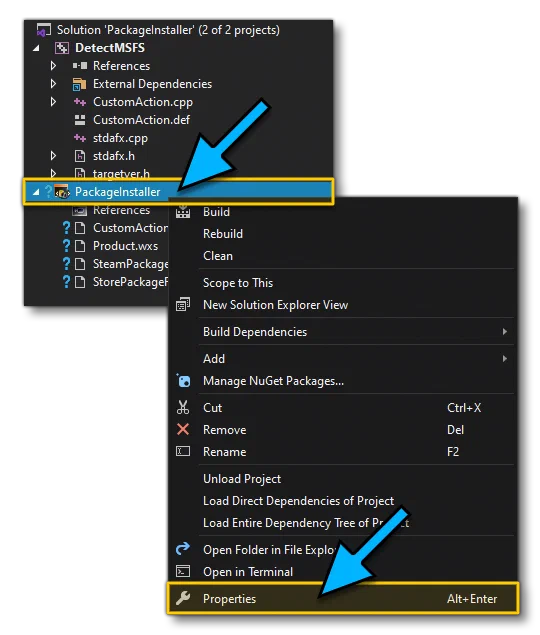The image size is (540, 635).
Task: Select the CustomAction.def file name
Action: [141, 120]
